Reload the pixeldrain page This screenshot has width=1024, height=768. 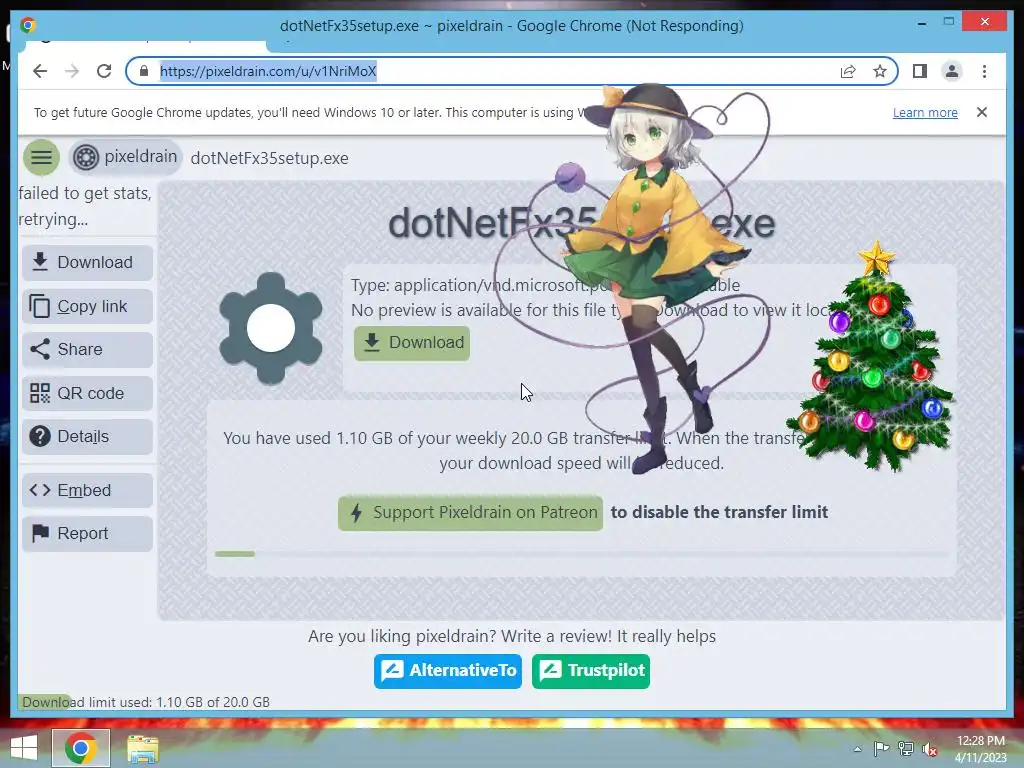104,71
